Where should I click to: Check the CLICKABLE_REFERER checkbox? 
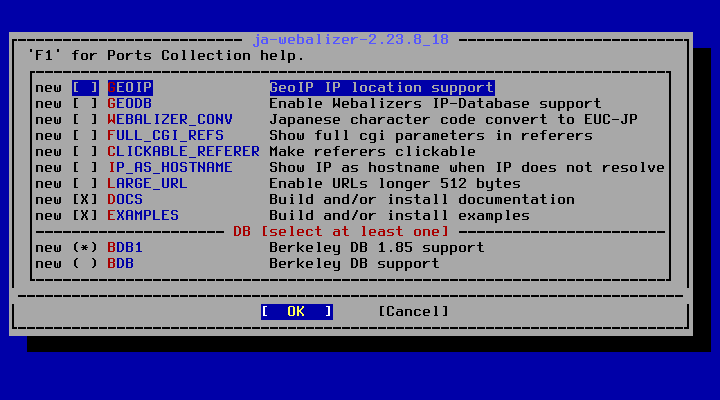[85, 152]
